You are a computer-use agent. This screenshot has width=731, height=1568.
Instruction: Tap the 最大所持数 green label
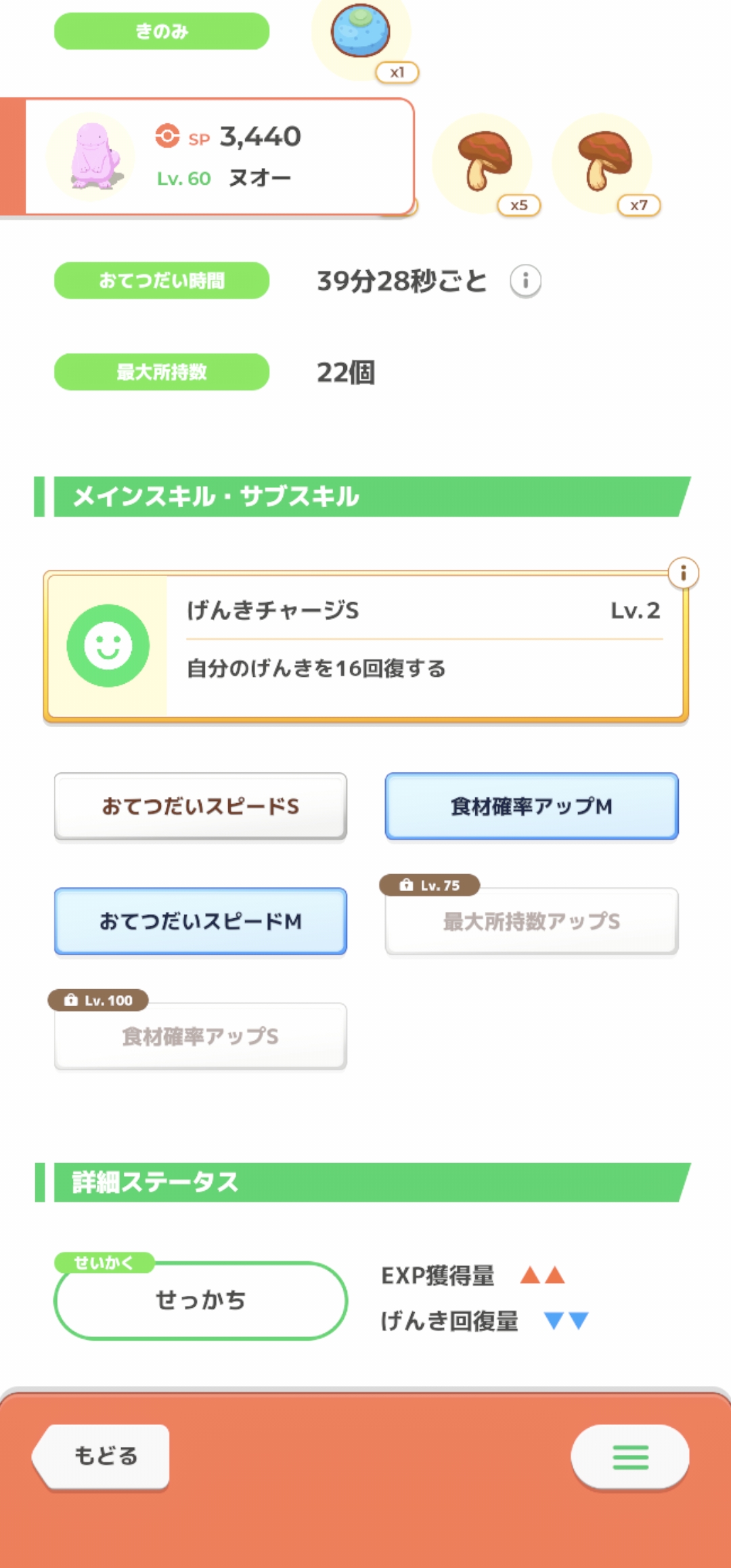pos(162,372)
